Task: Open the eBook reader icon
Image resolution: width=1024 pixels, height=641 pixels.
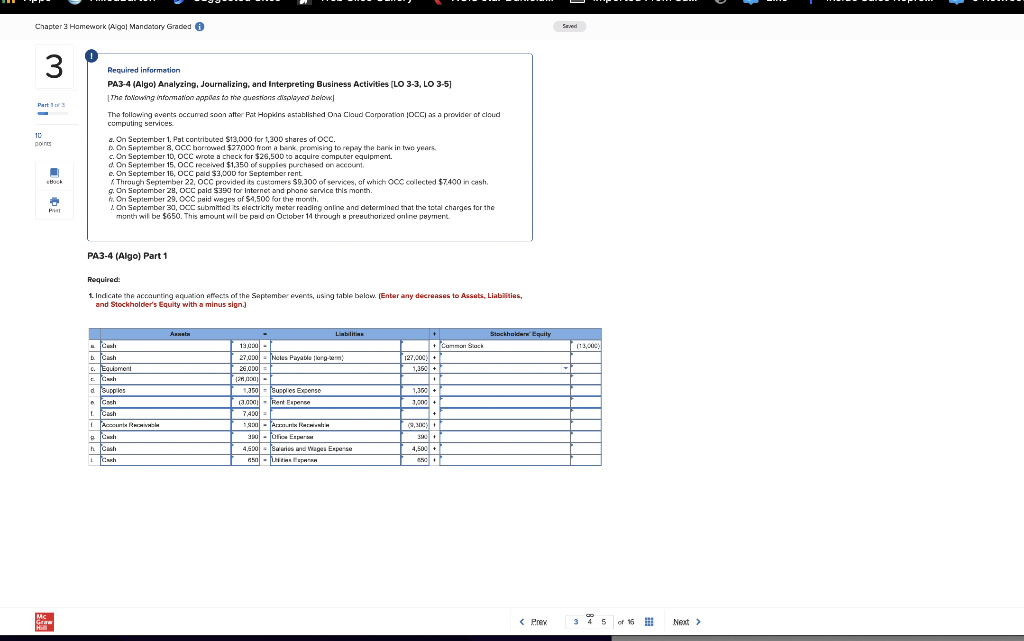Action: click(56, 176)
